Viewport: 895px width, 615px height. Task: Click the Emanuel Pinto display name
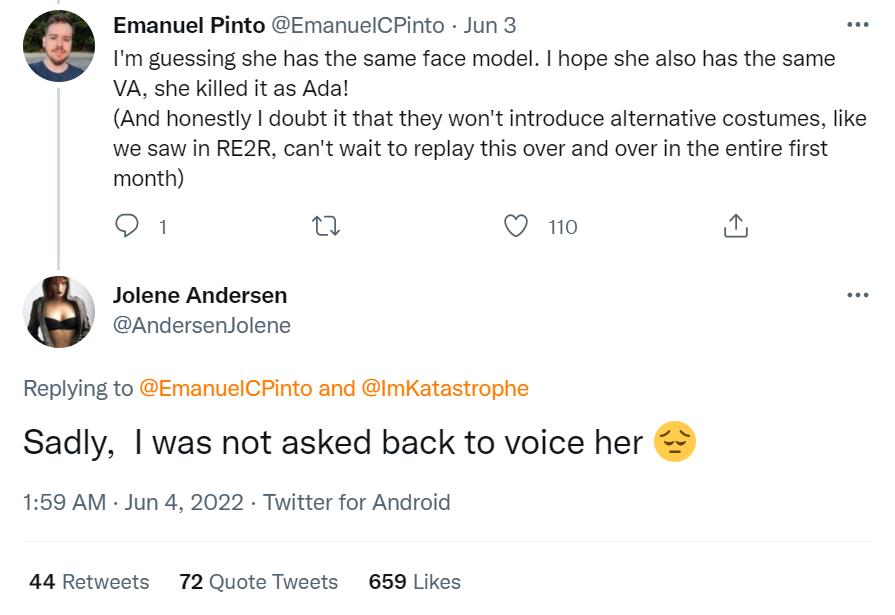point(189,24)
